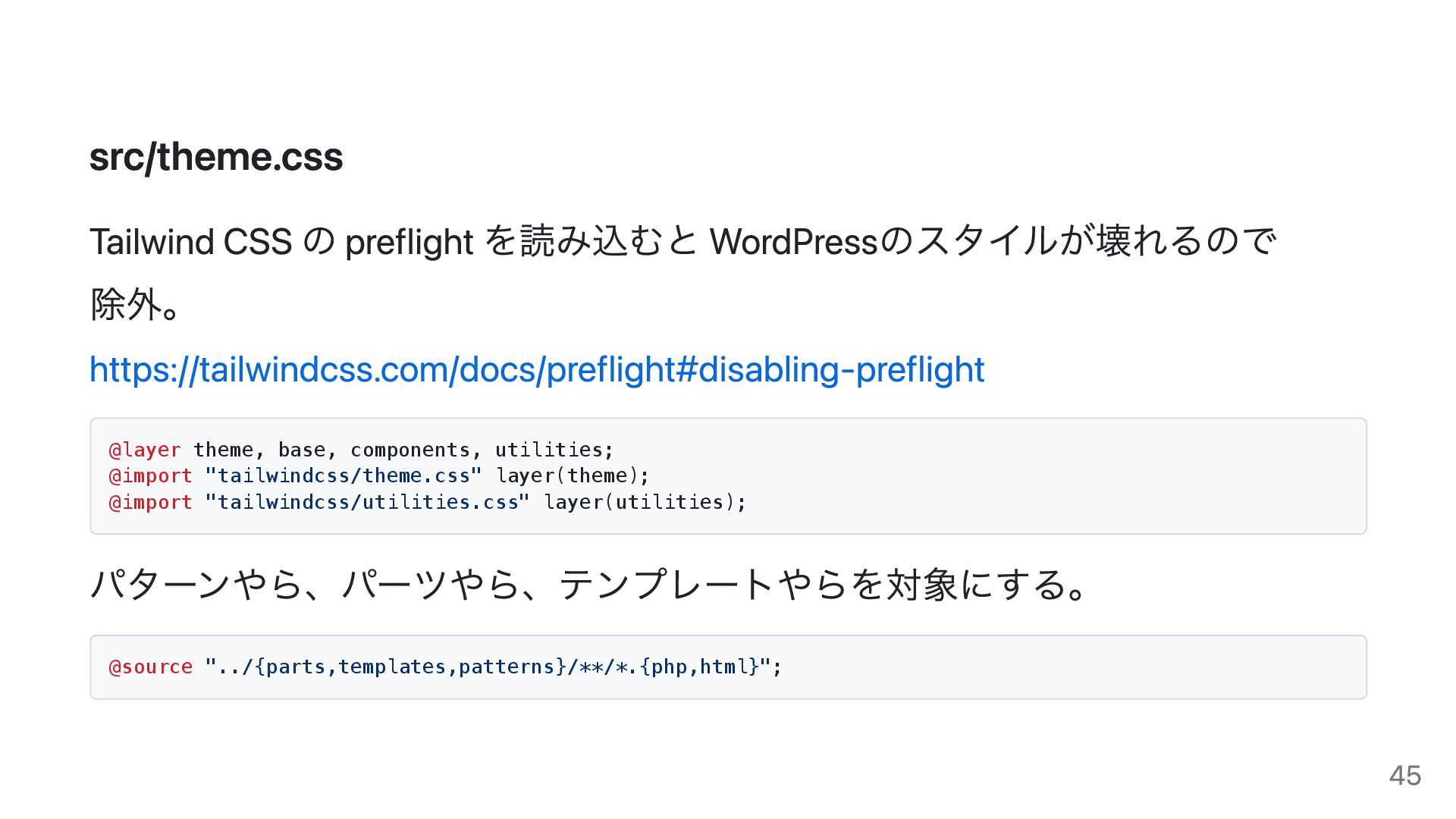The width and height of the screenshot is (1456, 819).
Task: Click the word WordPress in the paragraph
Action: [794, 242]
